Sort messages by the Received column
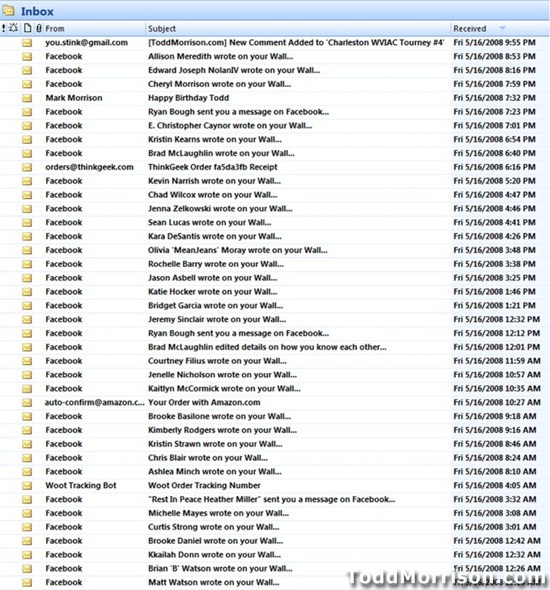This screenshot has width=550, height=590. pyautogui.click(x=469, y=29)
